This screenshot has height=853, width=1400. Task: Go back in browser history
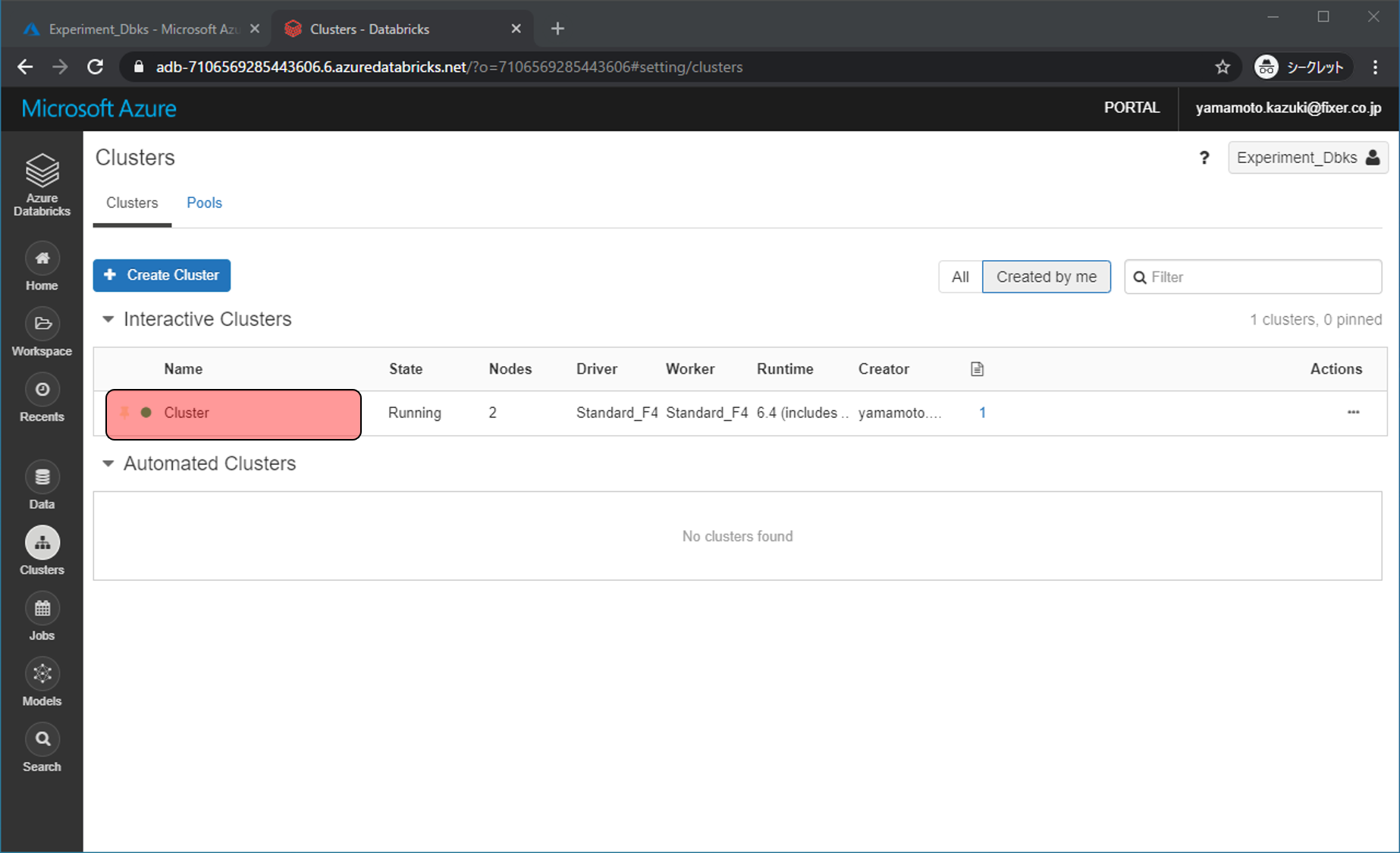pyautogui.click(x=25, y=67)
